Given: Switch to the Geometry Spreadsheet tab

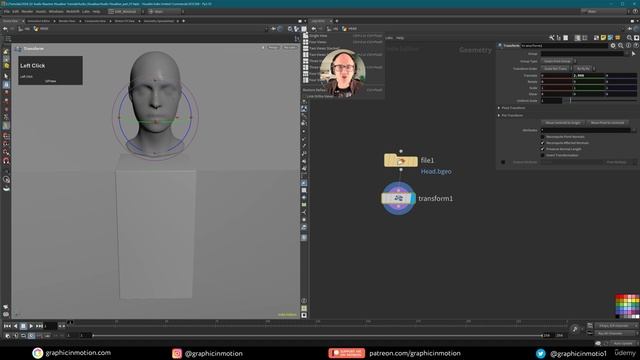Looking at the screenshot, I should 158,21.
